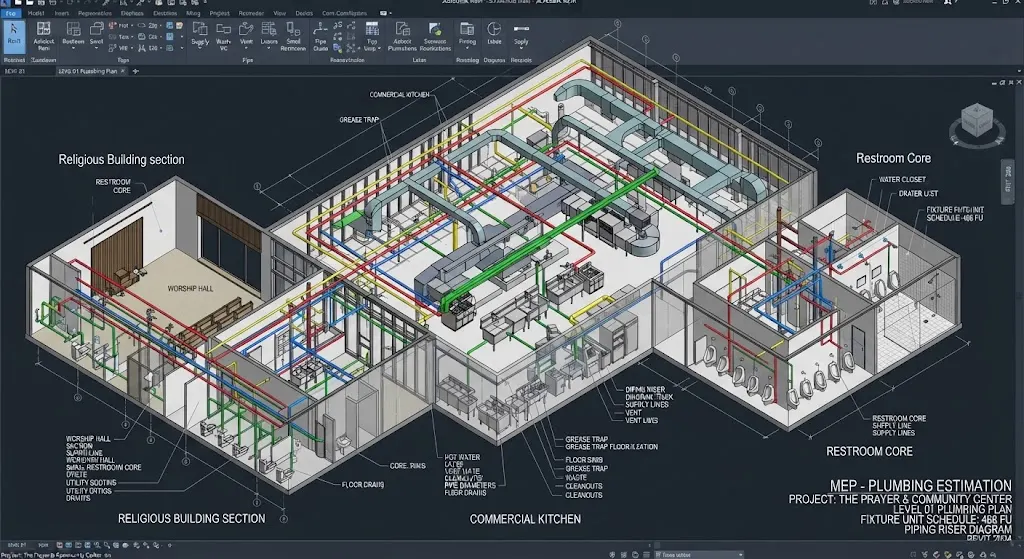The image size is (1024, 559).
Task: Open the File ribbon tab
Action: pyautogui.click(x=11, y=12)
